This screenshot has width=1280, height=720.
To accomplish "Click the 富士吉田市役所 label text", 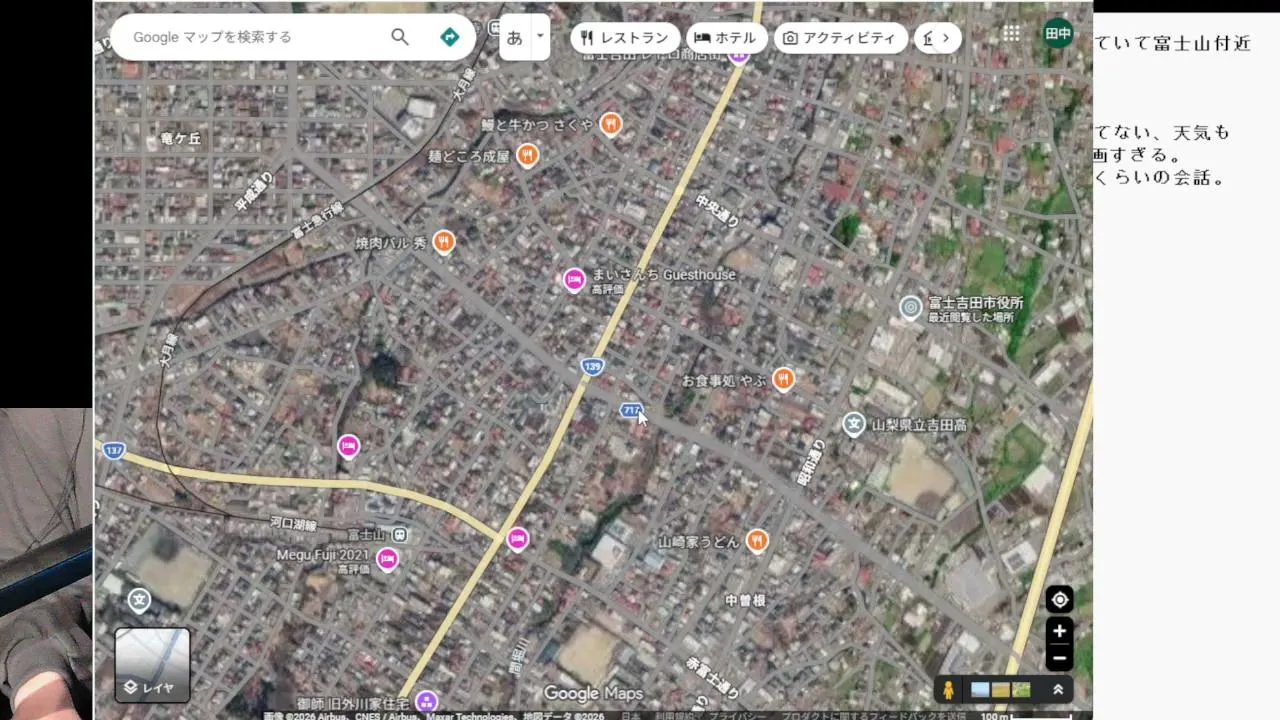I will (x=976, y=303).
